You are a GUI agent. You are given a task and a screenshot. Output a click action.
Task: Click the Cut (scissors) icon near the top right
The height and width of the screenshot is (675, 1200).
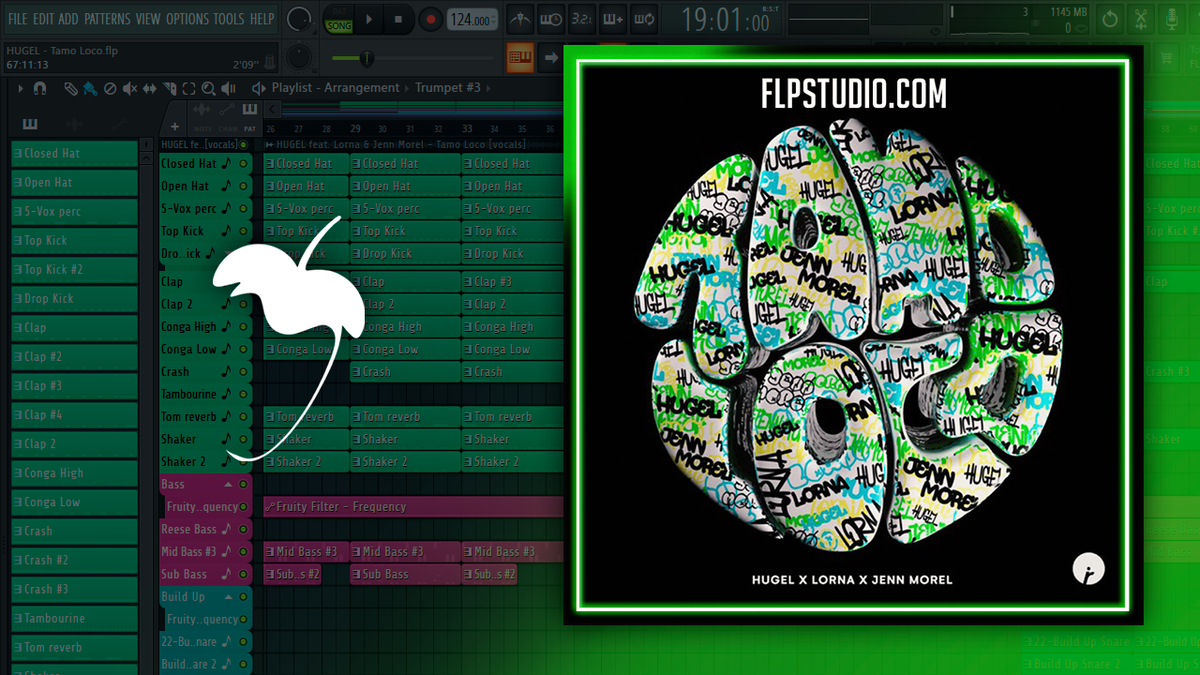click(1140, 18)
